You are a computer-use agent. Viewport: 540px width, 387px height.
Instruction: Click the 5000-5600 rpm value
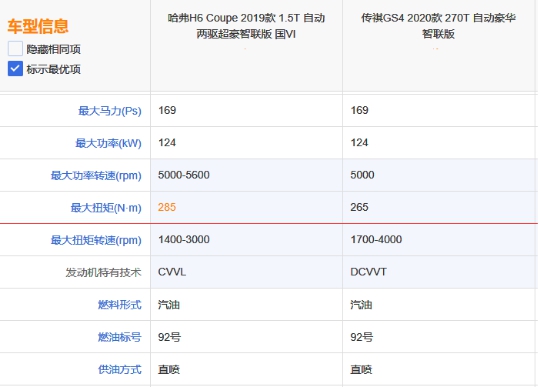[x=184, y=175]
